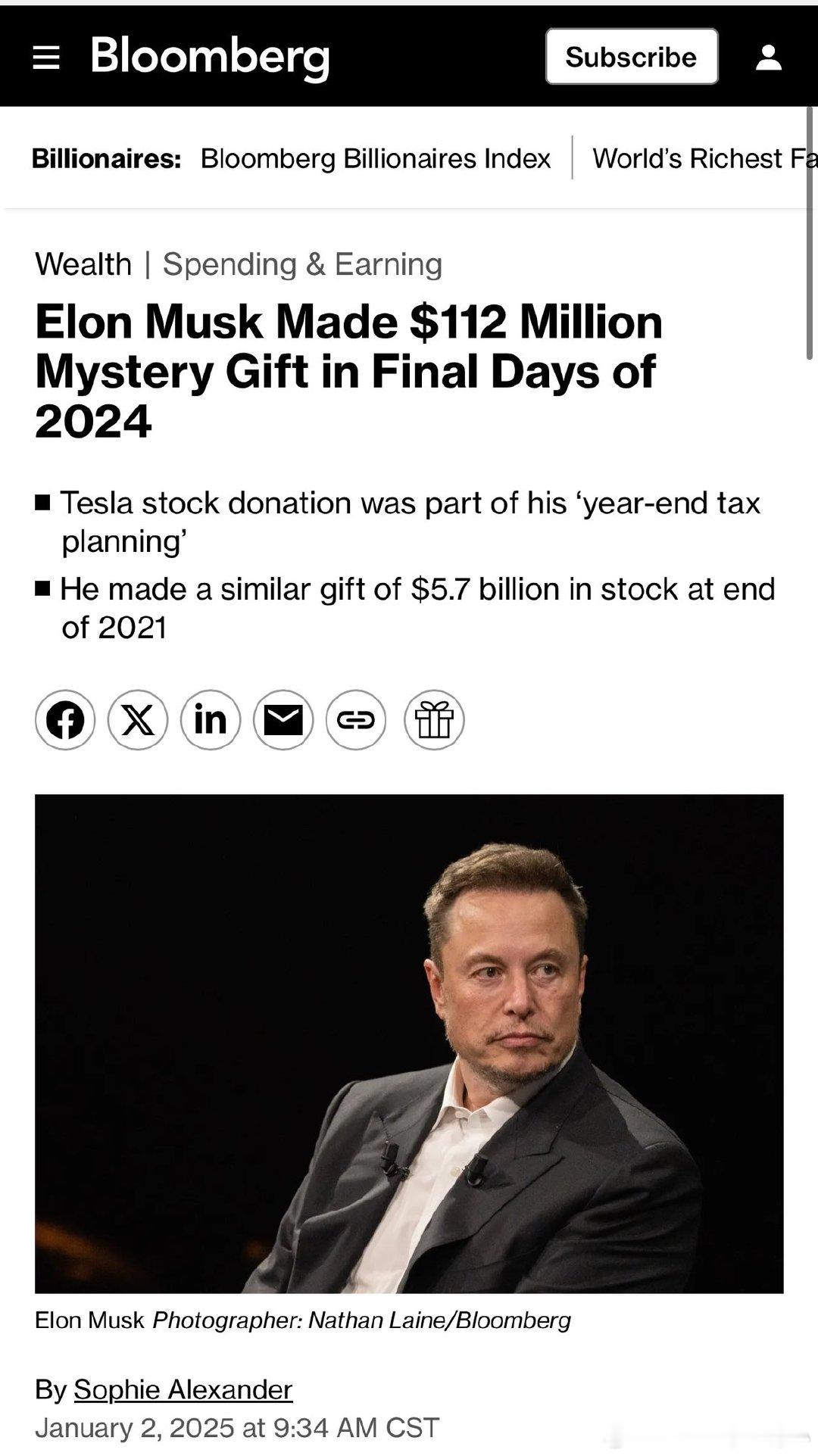This screenshot has height=1456, width=818.
Task: Go to the Wealth section
Action: tap(83, 264)
